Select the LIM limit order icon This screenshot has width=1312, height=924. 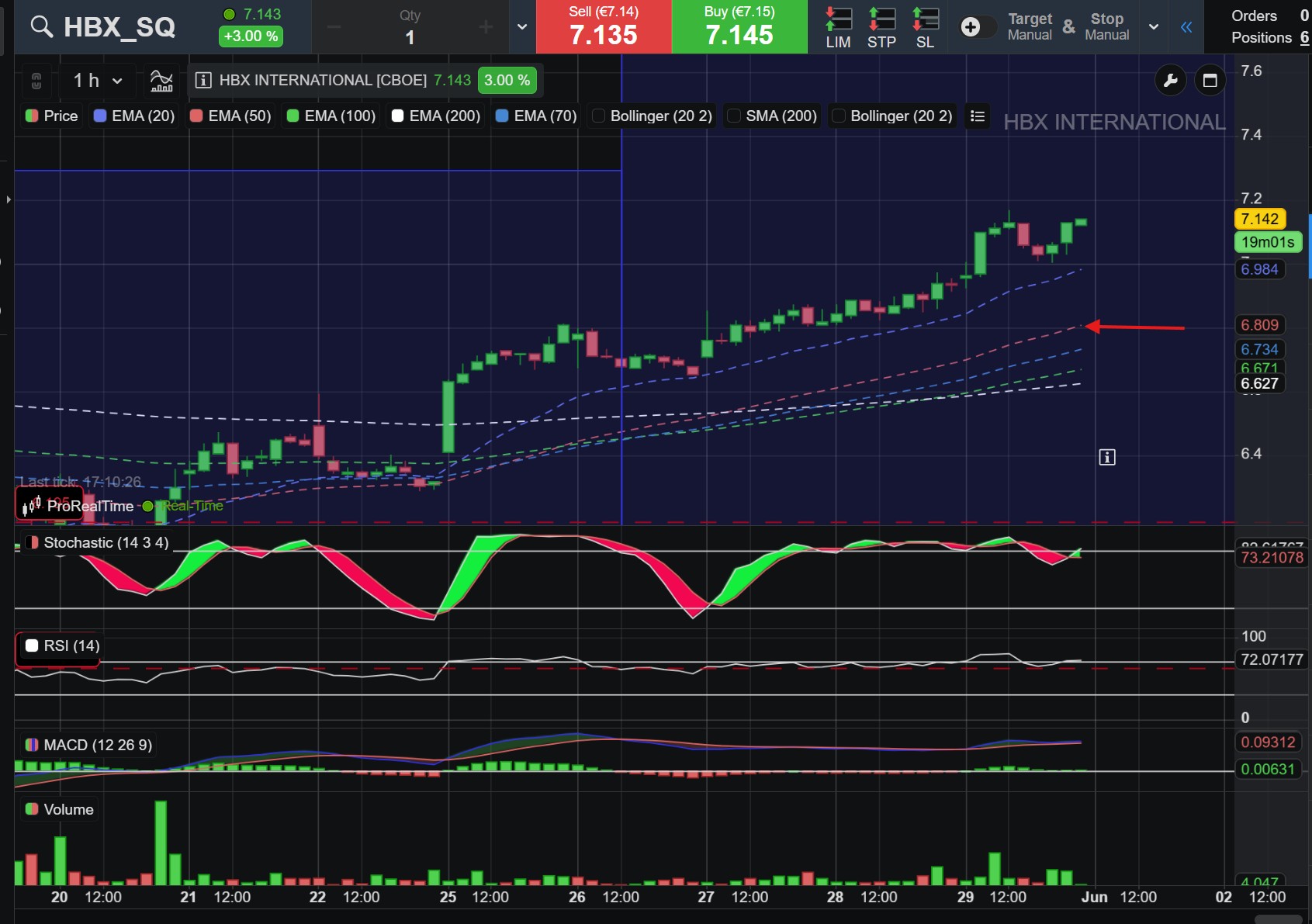[x=838, y=27]
